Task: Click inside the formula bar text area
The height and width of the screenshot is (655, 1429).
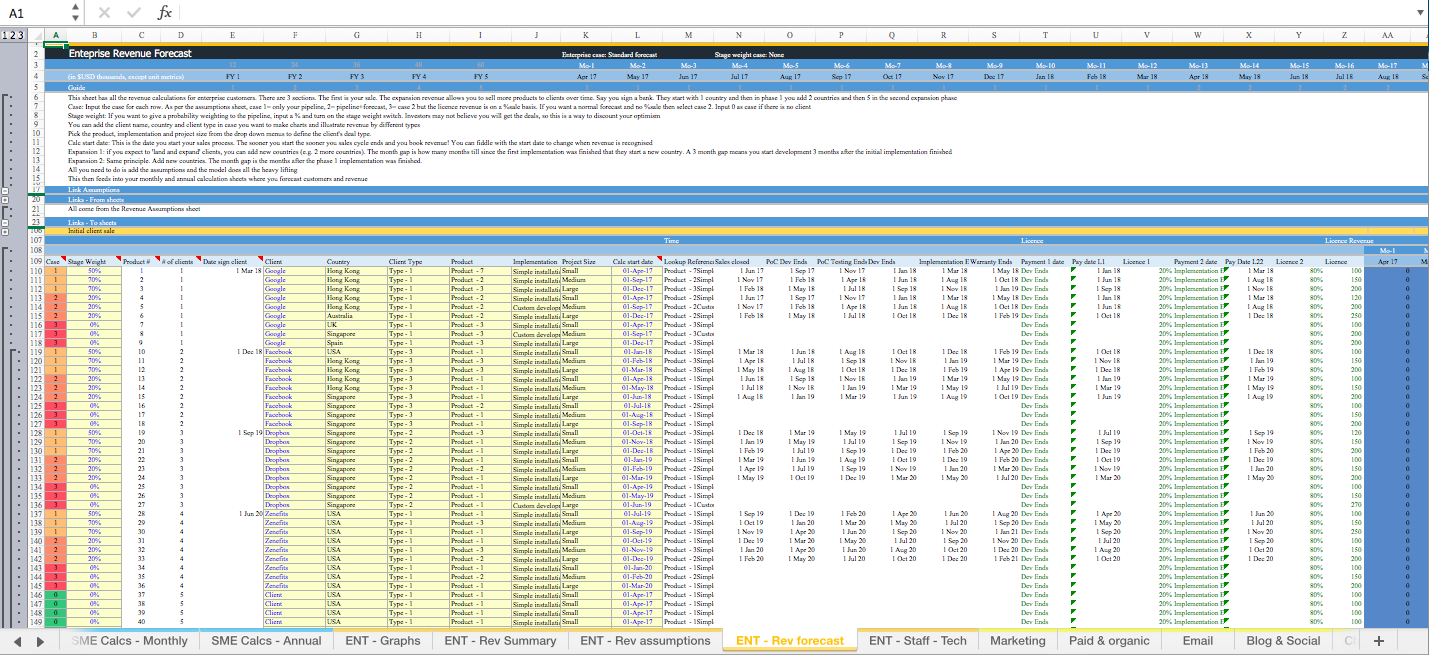Action: click(795, 13)
